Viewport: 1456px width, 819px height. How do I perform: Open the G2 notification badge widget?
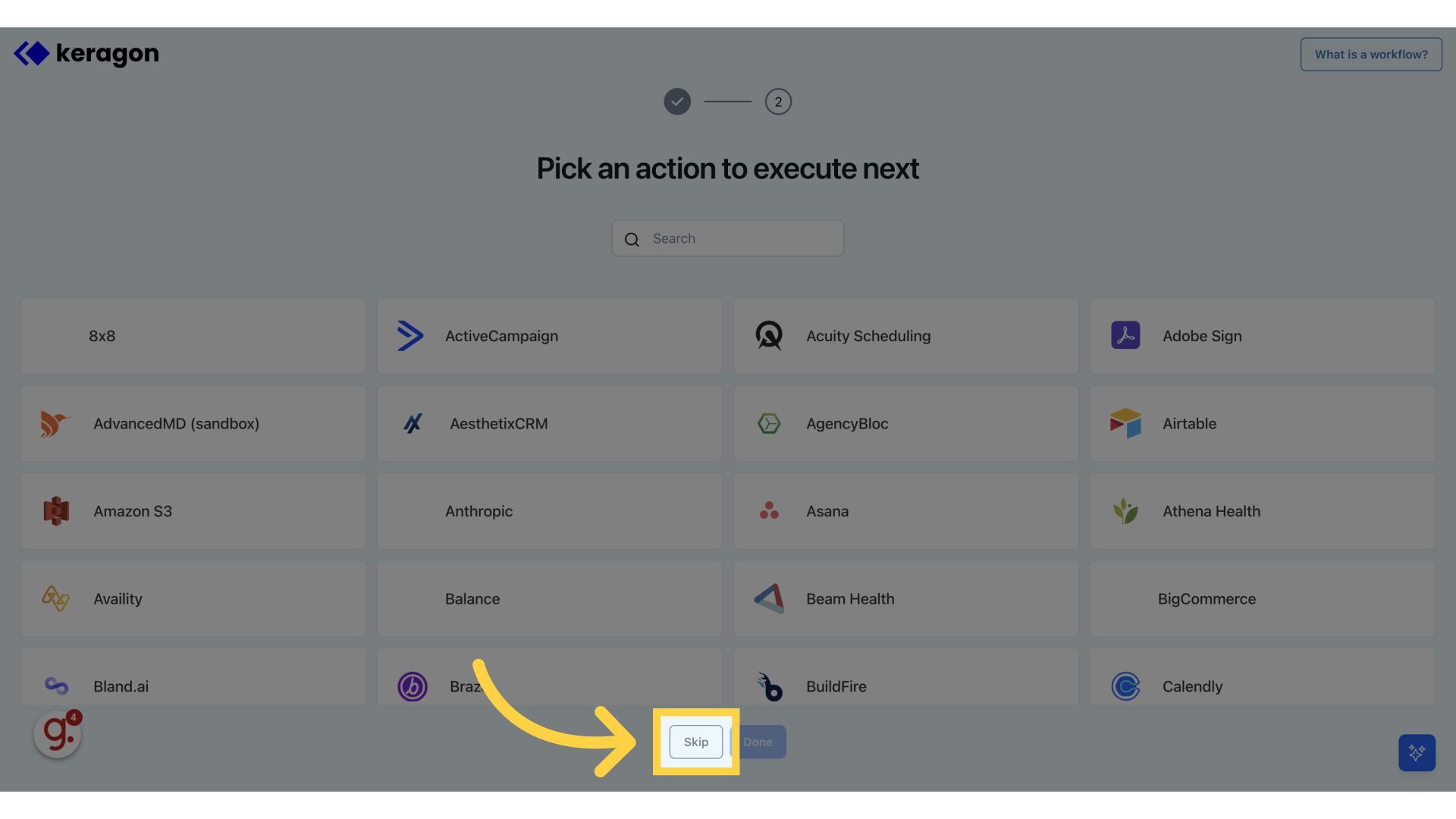(58, 733)
